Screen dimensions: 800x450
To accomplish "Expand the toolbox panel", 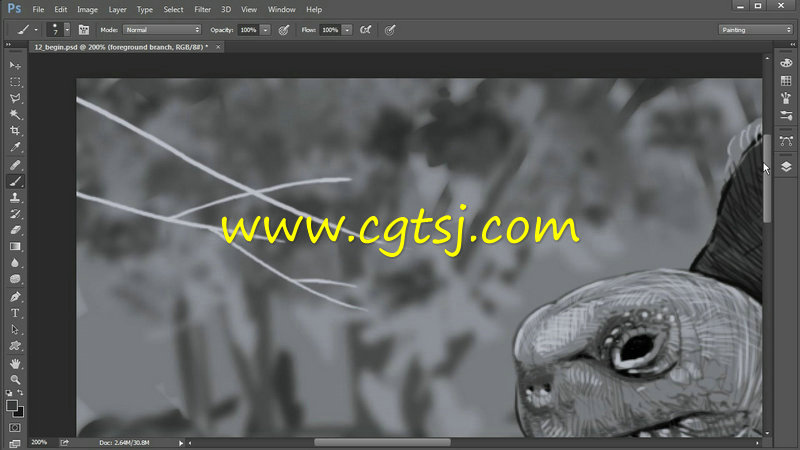I will click(8, 45).
